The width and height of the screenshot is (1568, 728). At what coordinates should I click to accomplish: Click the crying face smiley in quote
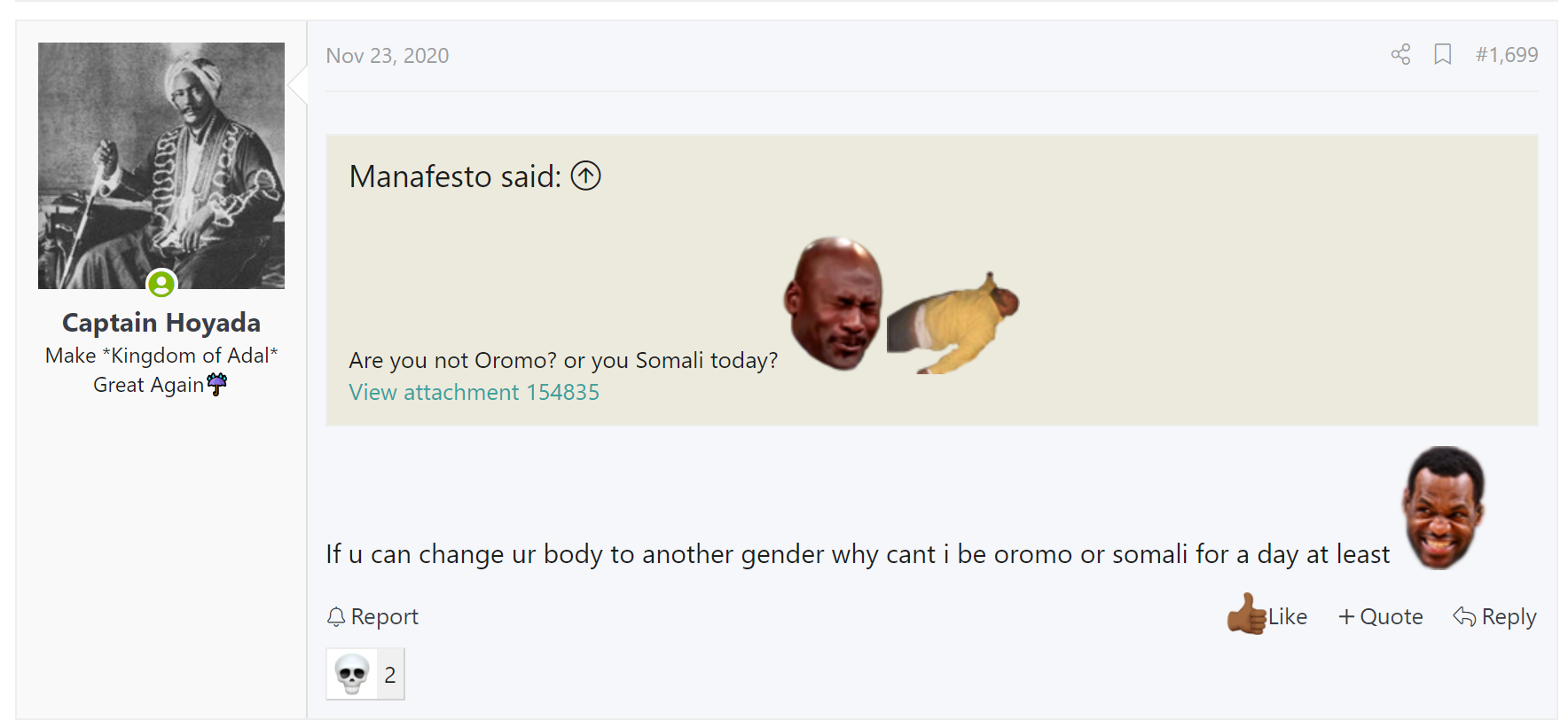click(833, 301)
